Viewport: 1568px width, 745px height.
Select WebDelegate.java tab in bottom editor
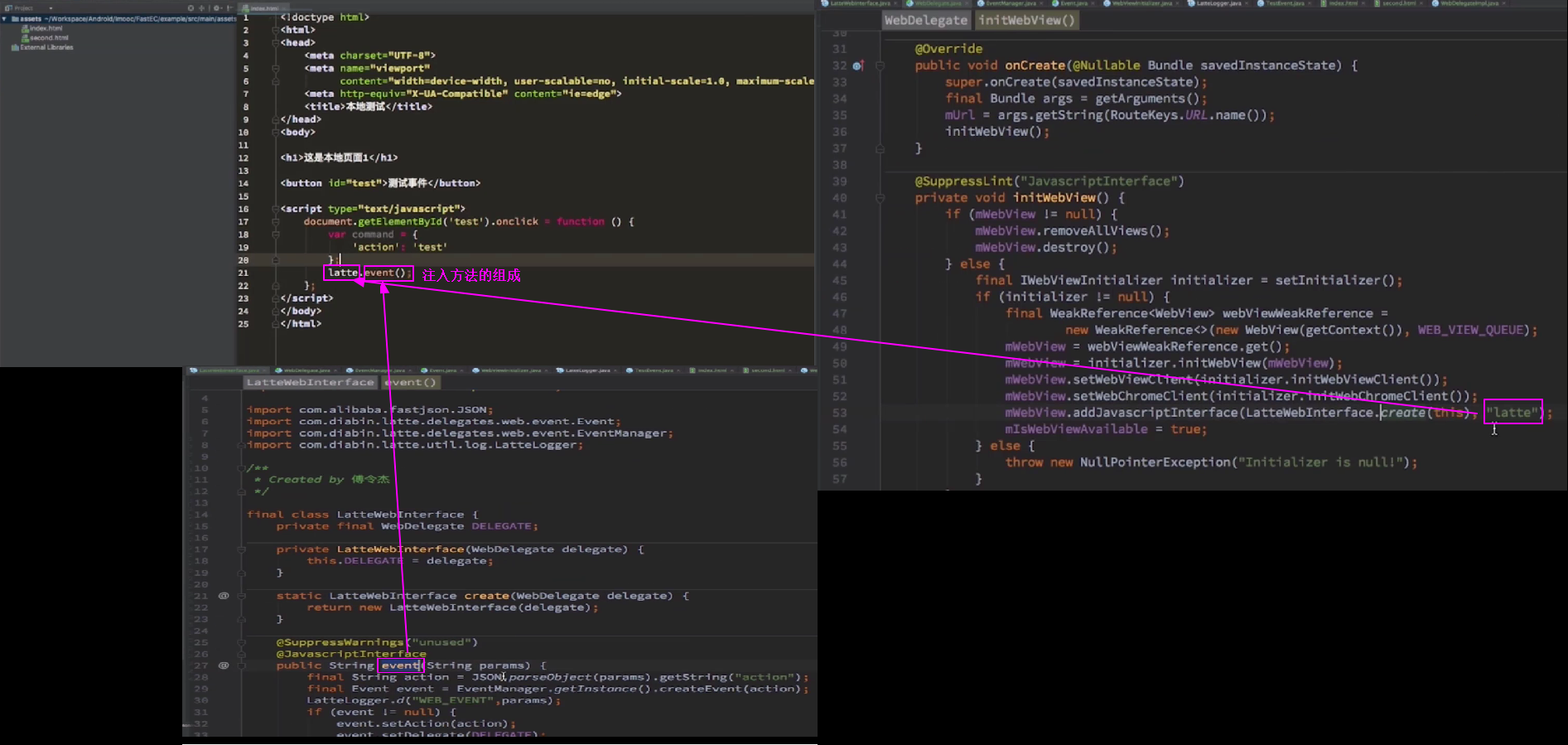click(x=306, y=370)
